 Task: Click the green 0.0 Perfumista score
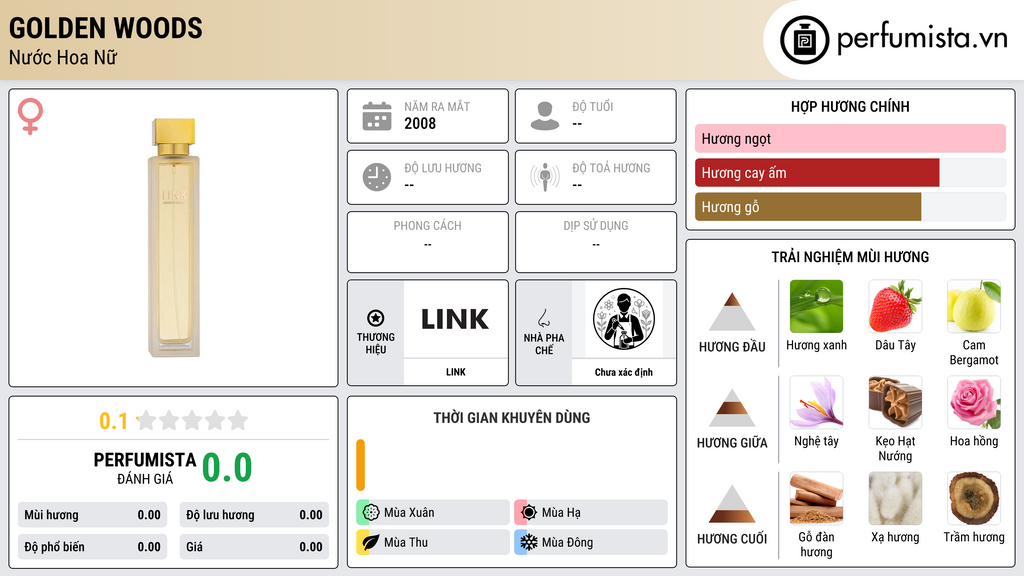coord(227,467)
